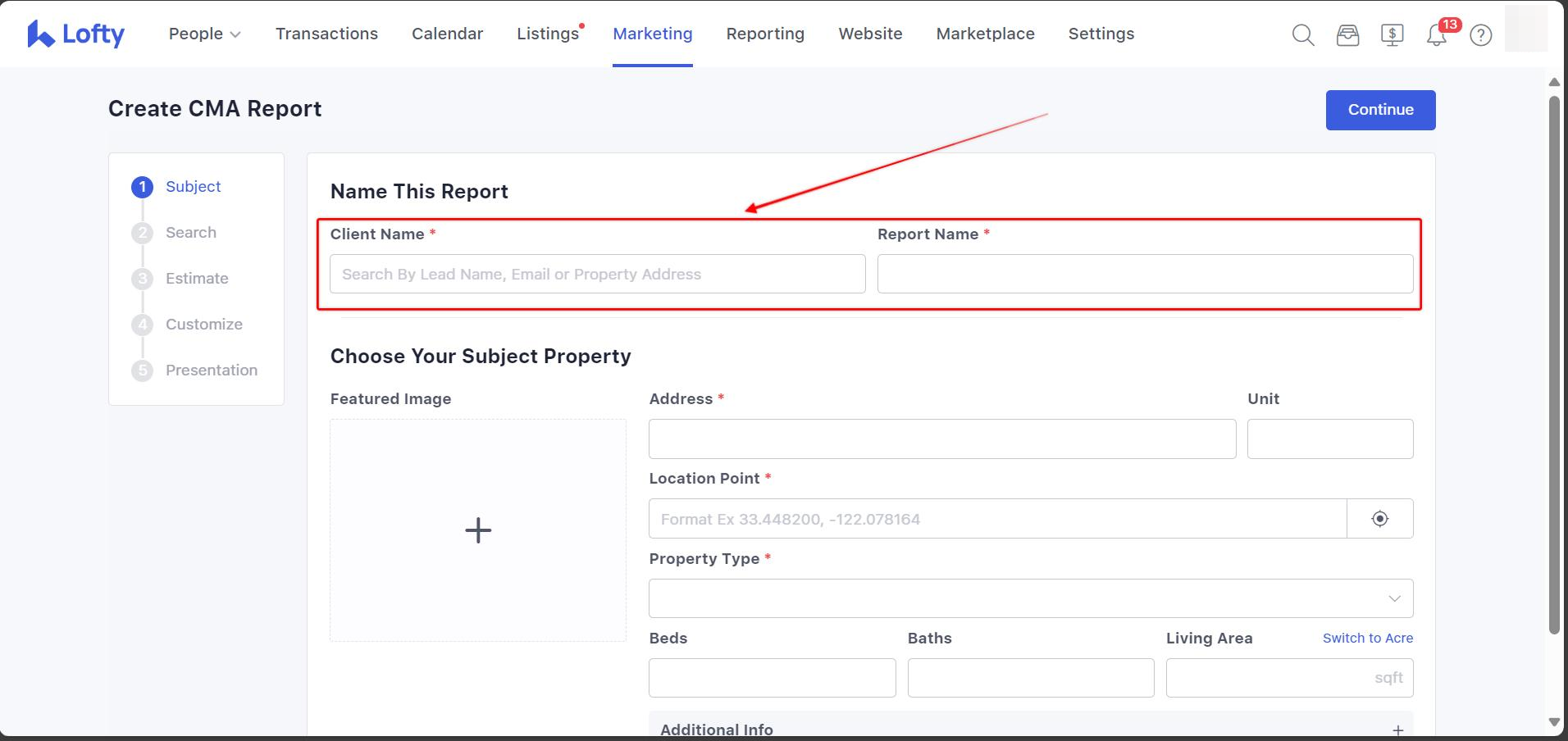Screen dimensions: 1568x741
Task: Click the Client Name search field
Action: [x=597, y=274]
